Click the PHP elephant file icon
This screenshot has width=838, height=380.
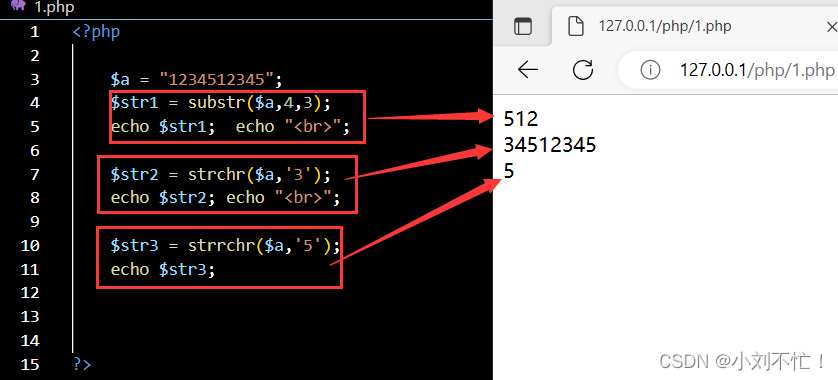pyautogui.click(x=18, y=6)
